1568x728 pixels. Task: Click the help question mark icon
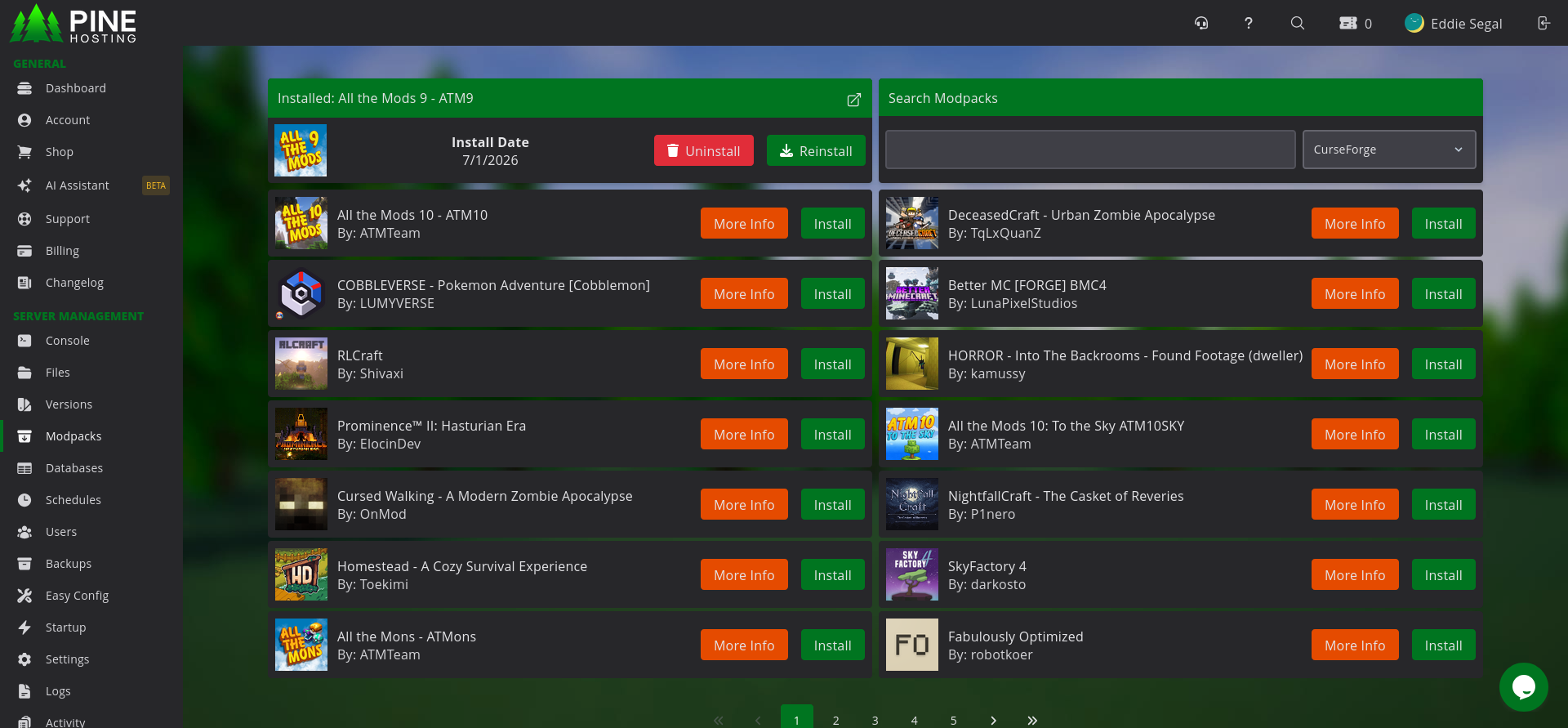click(x=1248, y=23)
